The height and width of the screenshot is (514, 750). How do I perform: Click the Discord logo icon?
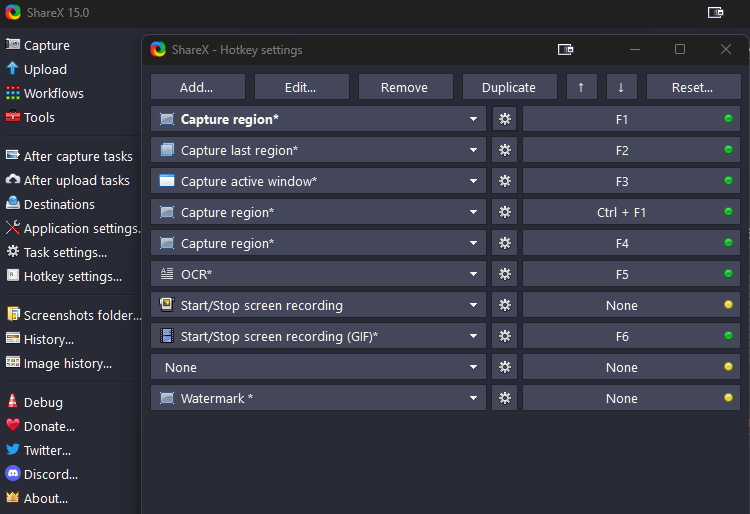[x=13, y=473]
